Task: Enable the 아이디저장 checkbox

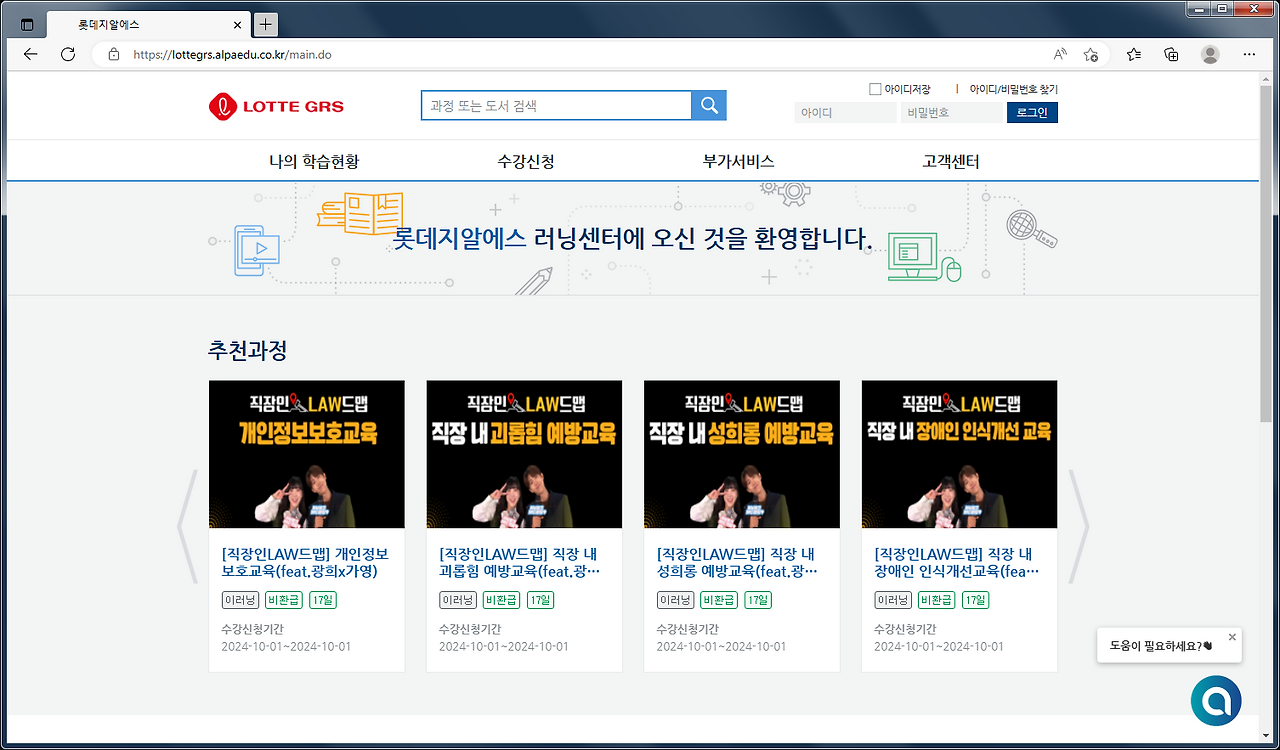Action: coord(874,88)
